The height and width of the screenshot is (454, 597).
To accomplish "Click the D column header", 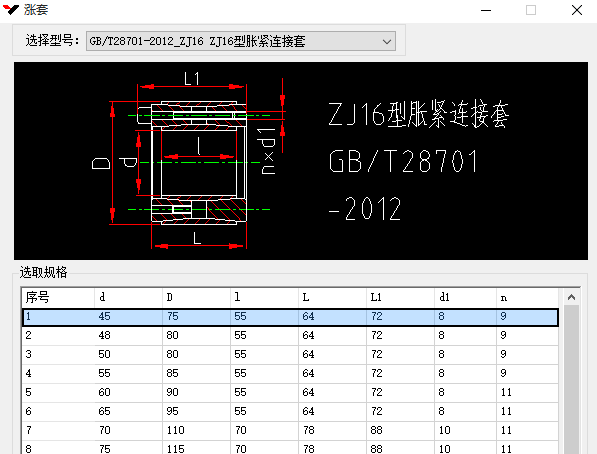I will pos(196,297).
